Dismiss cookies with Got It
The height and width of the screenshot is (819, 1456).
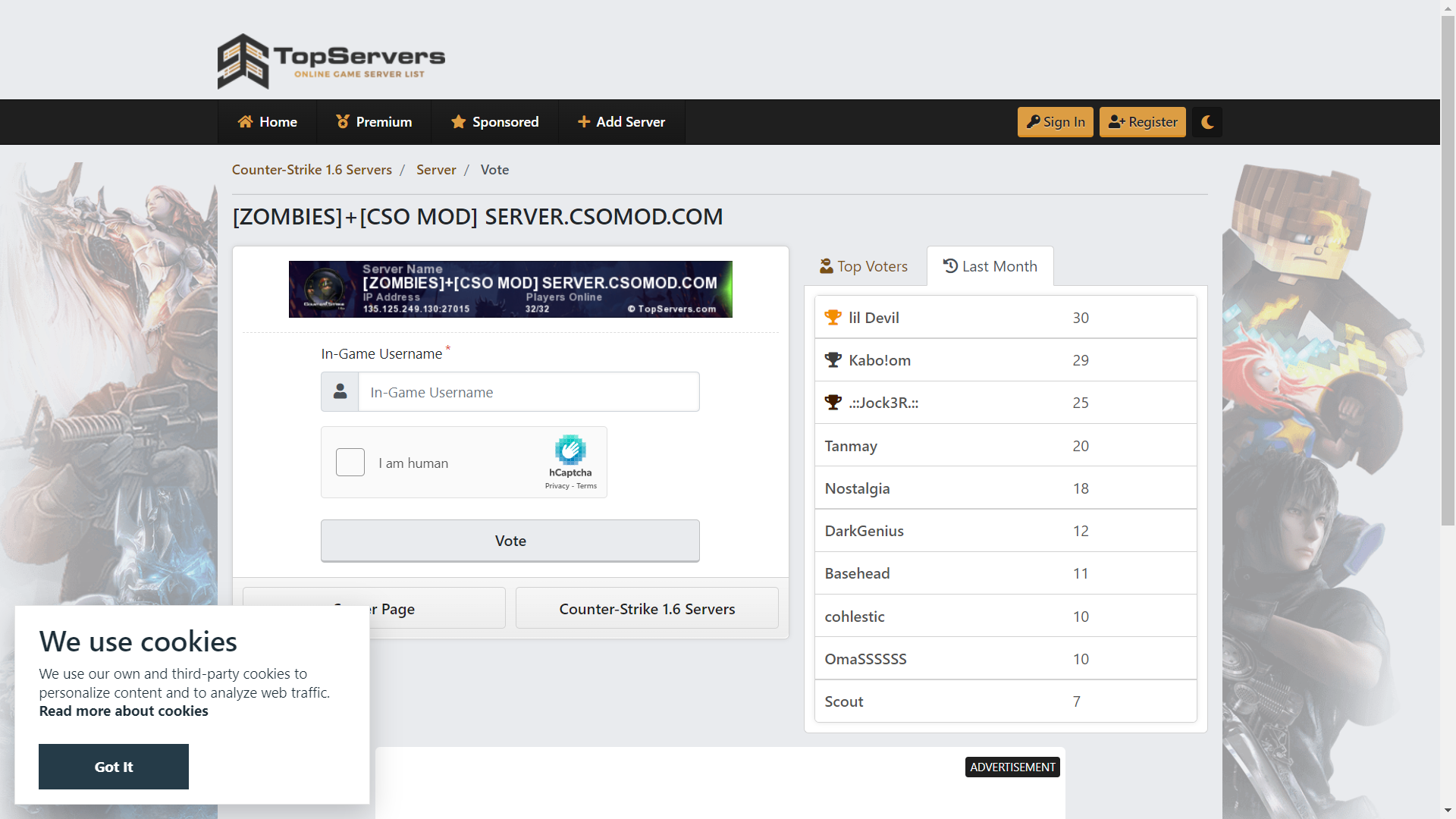[x=114, y=767]
